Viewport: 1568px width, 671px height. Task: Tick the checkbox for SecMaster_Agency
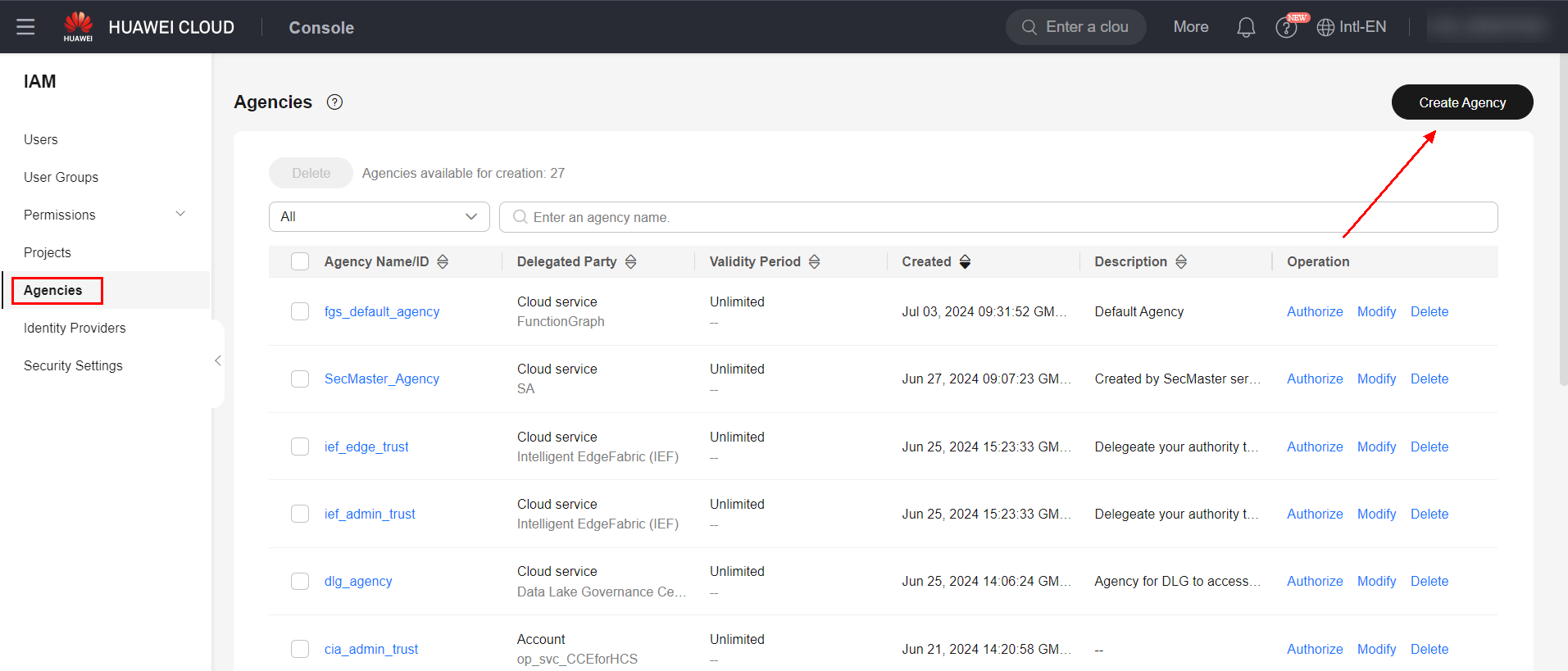(x=300, y=379)
